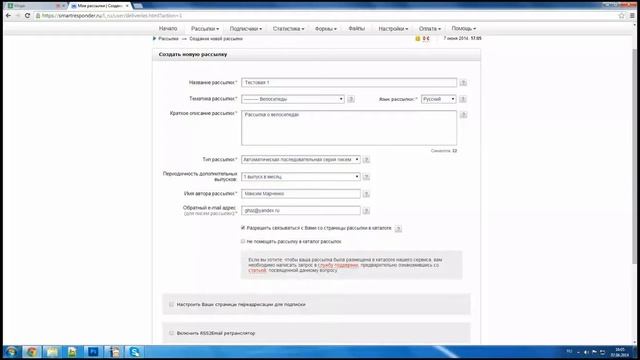This screenshot has height=360, width=640.
Task: Open Skype from the taskbar
Action: coord(135,351)
